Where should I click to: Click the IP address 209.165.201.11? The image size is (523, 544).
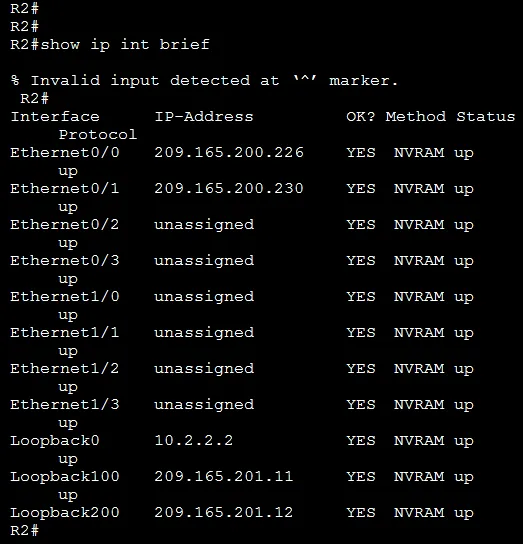[224, 477]
